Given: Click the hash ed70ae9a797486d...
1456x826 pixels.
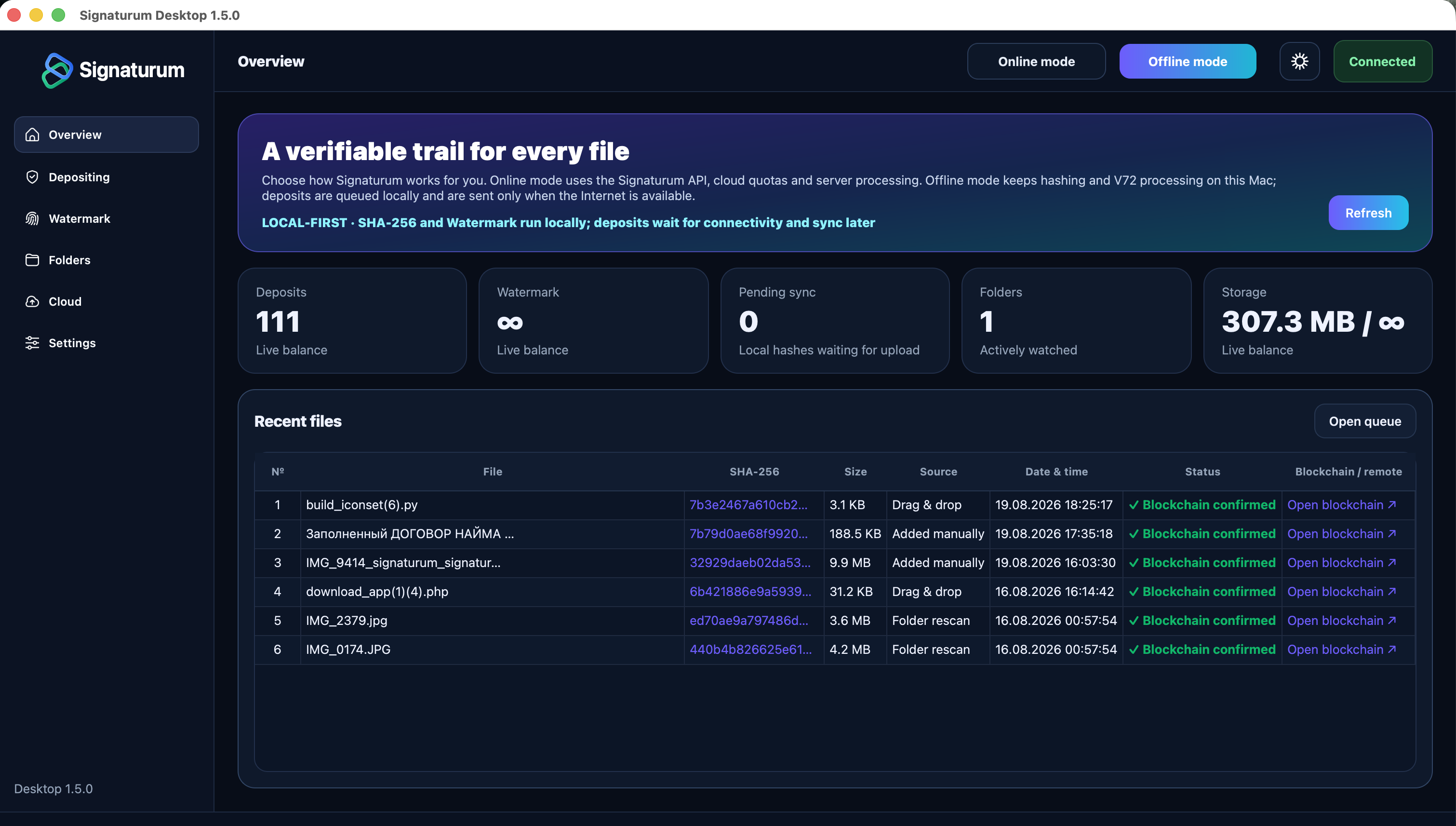Looking at the screenshot, I should [x=748, y=621].
